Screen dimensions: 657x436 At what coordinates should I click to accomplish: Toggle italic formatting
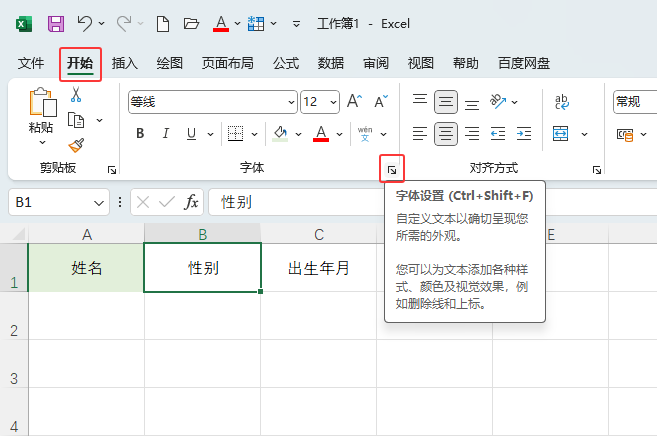click(166, 134)
